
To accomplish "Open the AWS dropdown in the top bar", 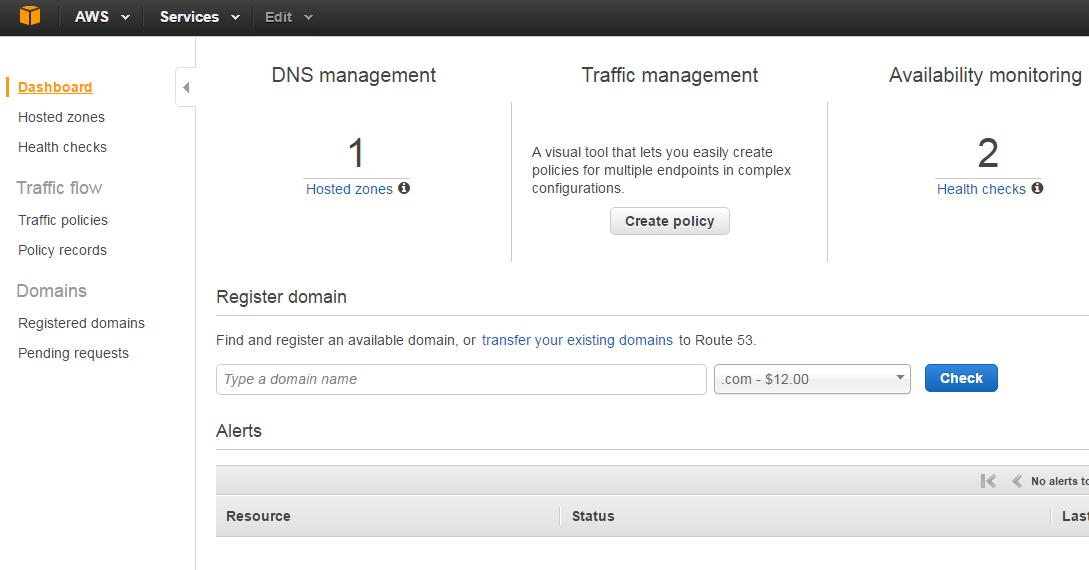I will click(x=103, y=17).
